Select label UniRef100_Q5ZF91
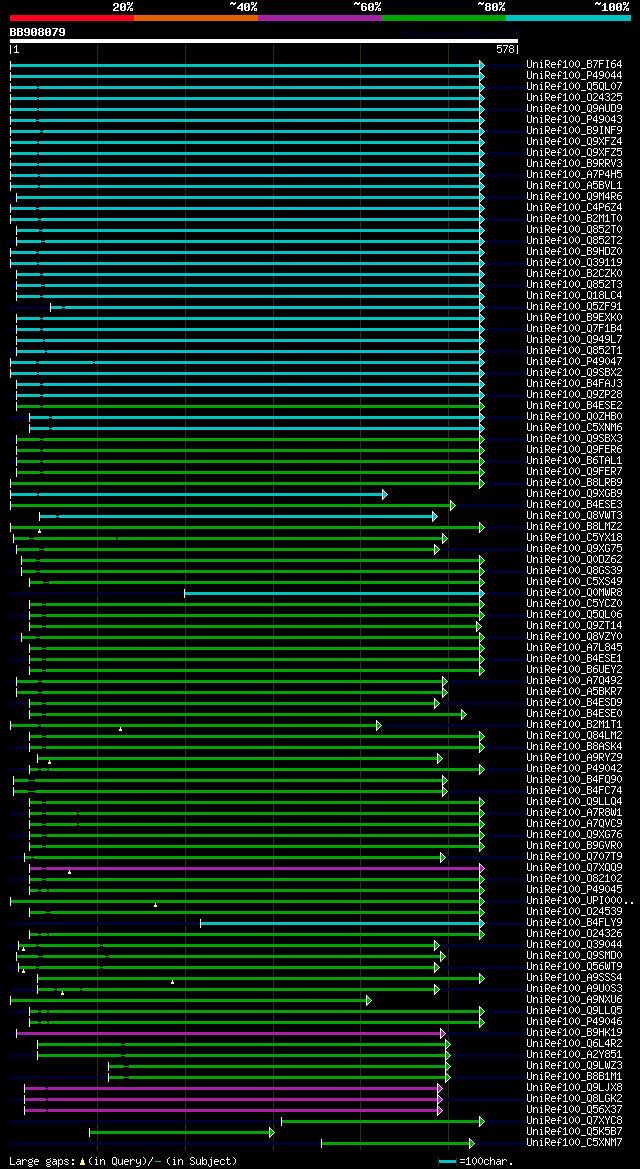The width and height of the screenshot is (640, 1169). coord(574,306)
